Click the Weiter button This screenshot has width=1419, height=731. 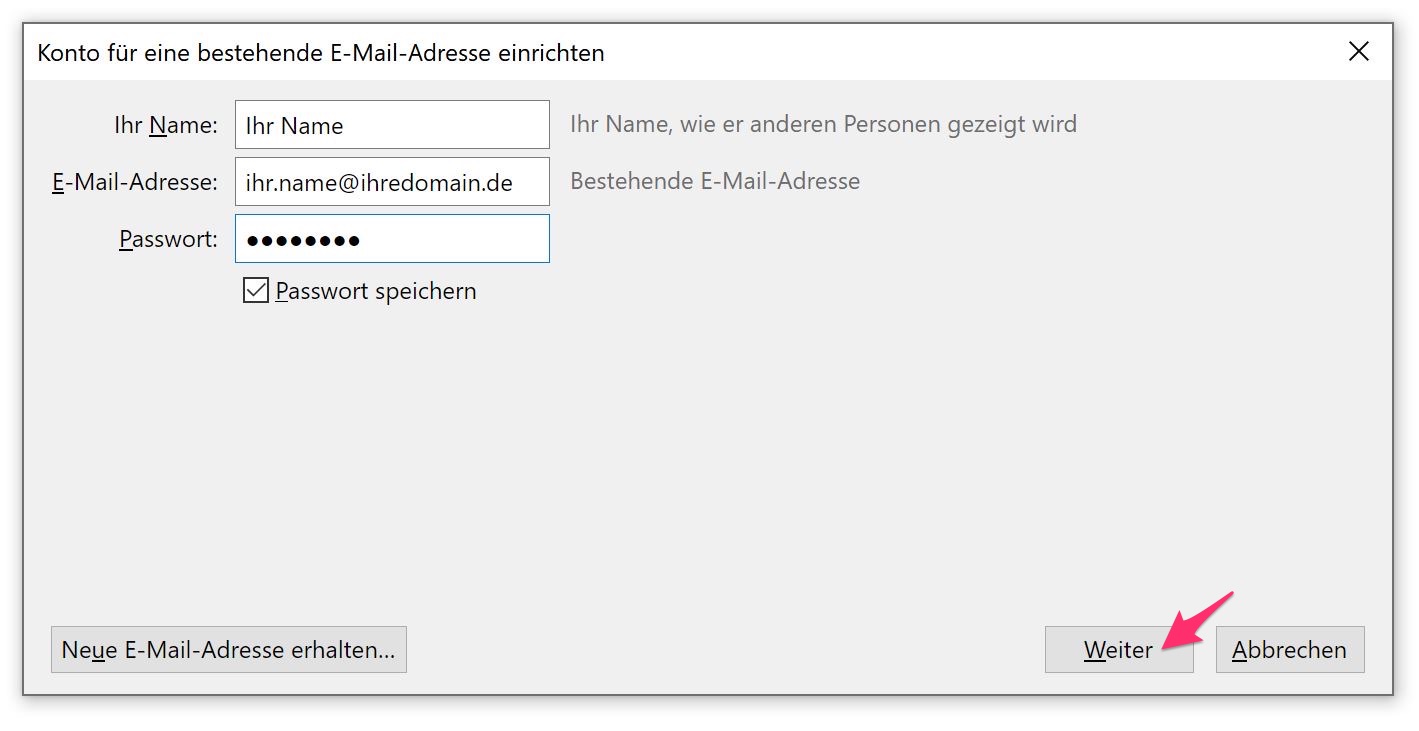point(1118,649)
